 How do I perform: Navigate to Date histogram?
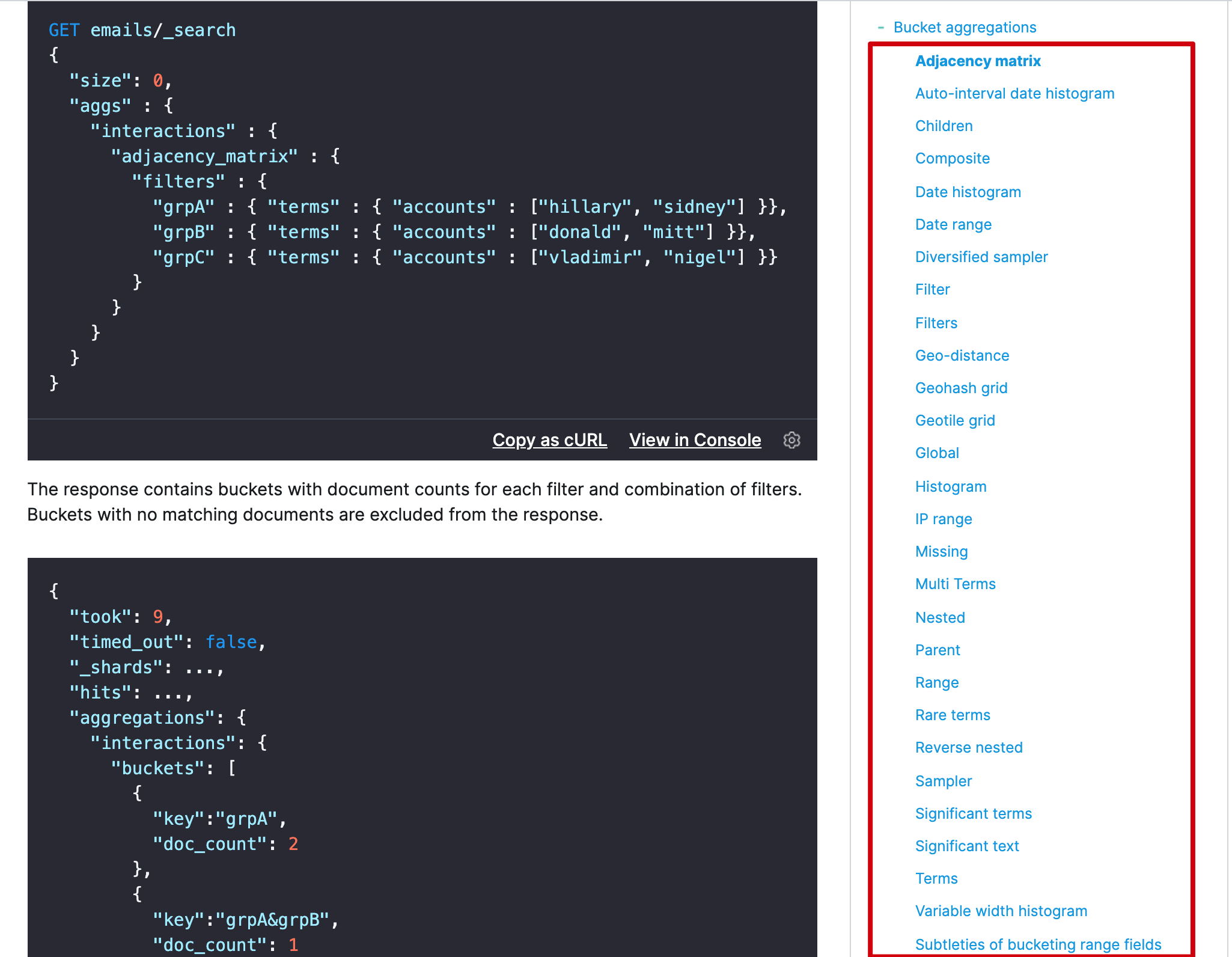(968, 192)
